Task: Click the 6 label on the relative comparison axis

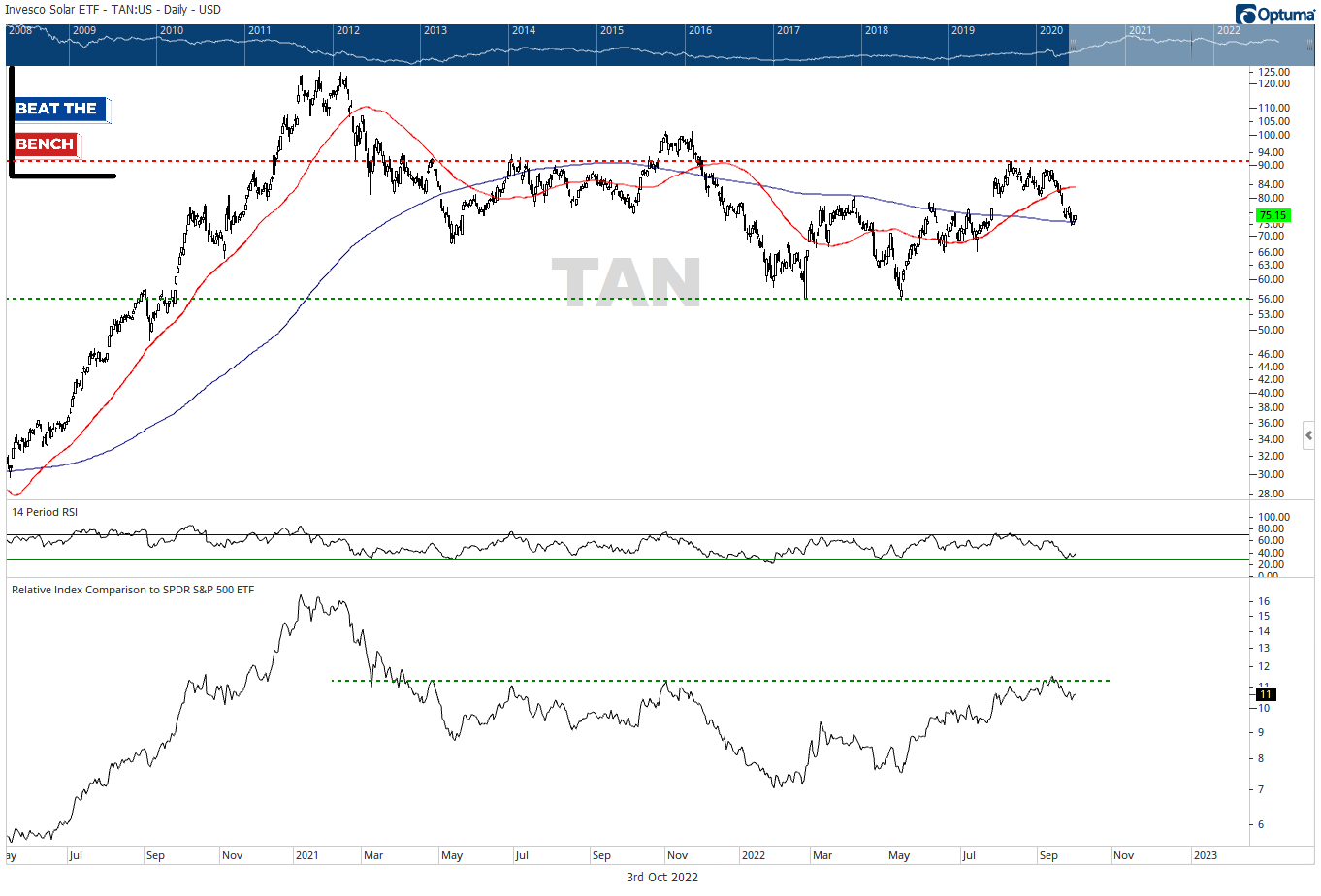Action: (x=1261, y=824)
